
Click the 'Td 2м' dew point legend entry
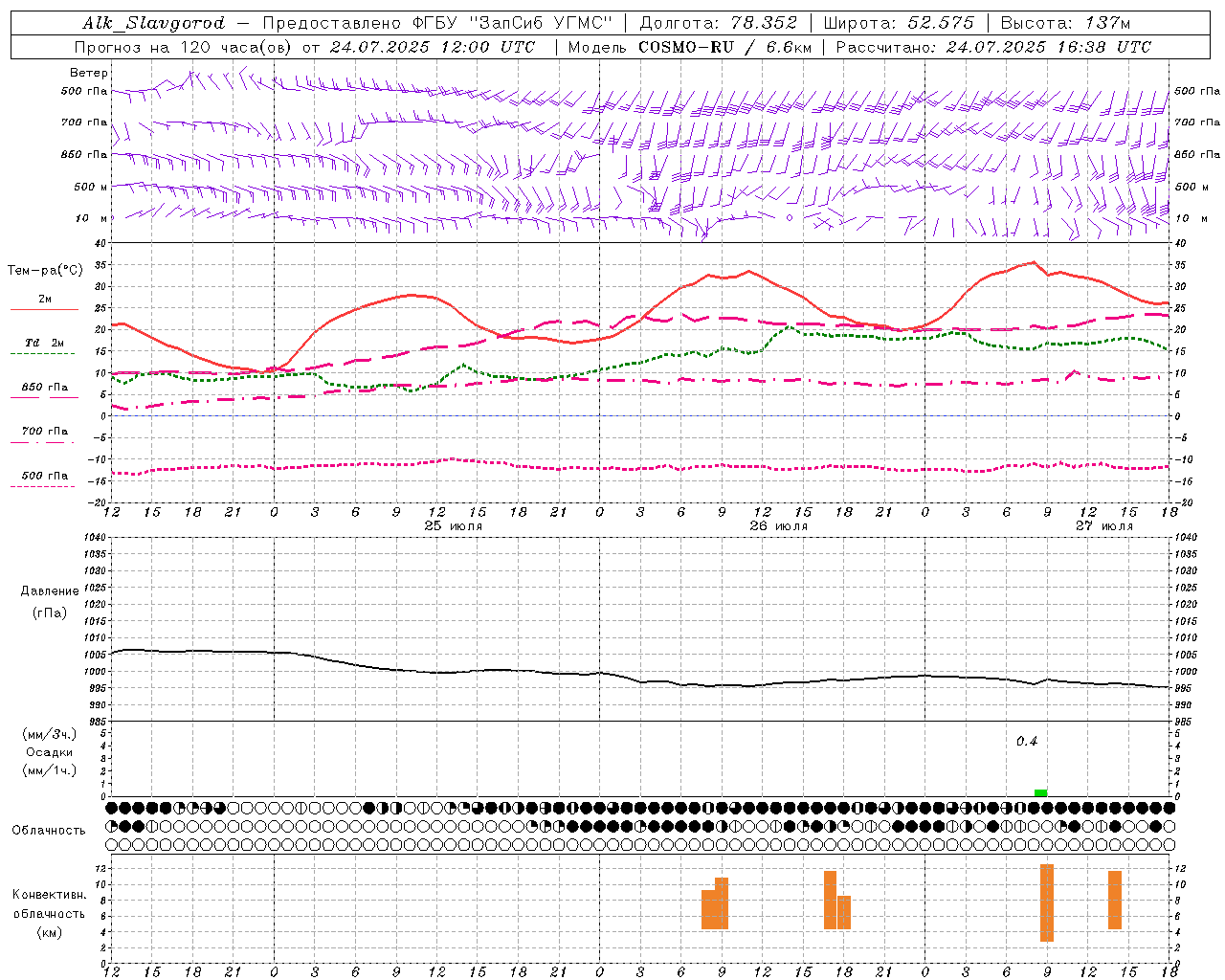click(x=44, y=342)
